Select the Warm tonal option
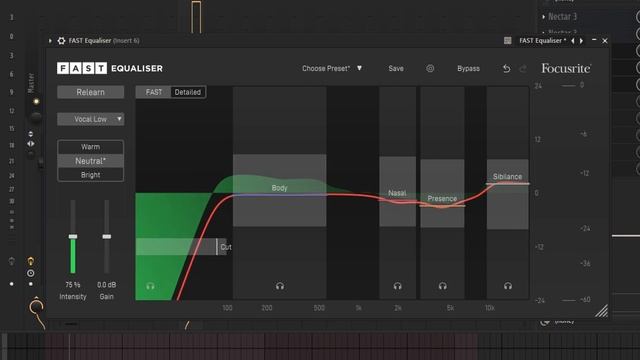This screenshot has width=640, height=360. [x=91, y=147]
